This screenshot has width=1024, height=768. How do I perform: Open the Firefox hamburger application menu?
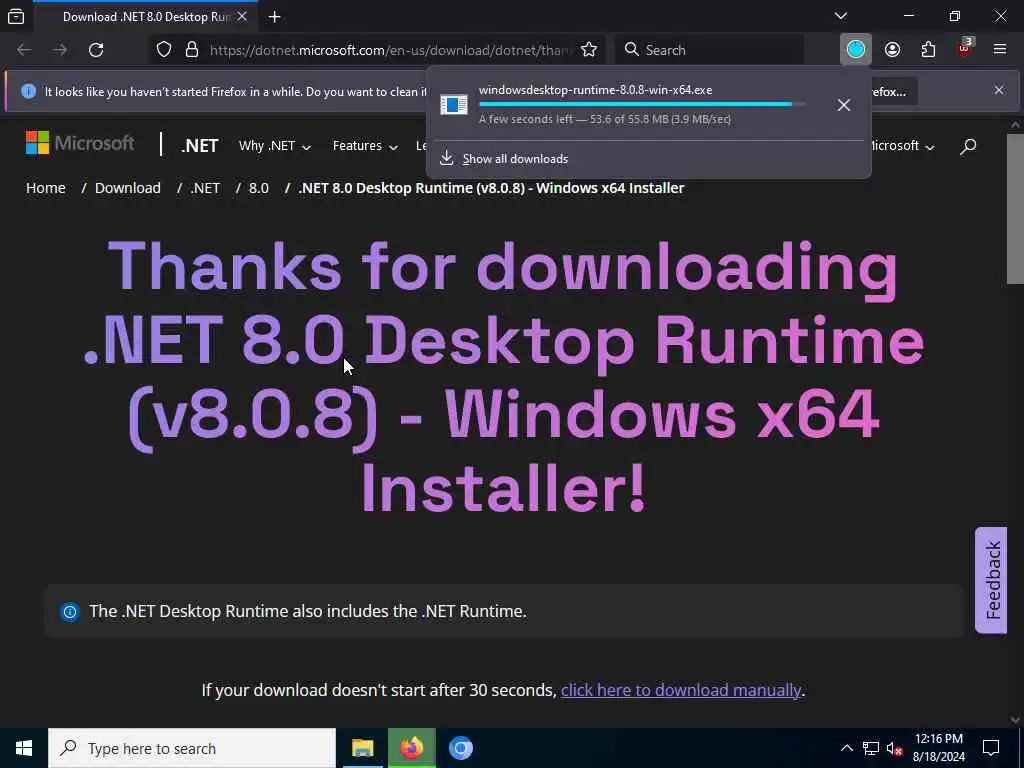(x=1000, y=49)
